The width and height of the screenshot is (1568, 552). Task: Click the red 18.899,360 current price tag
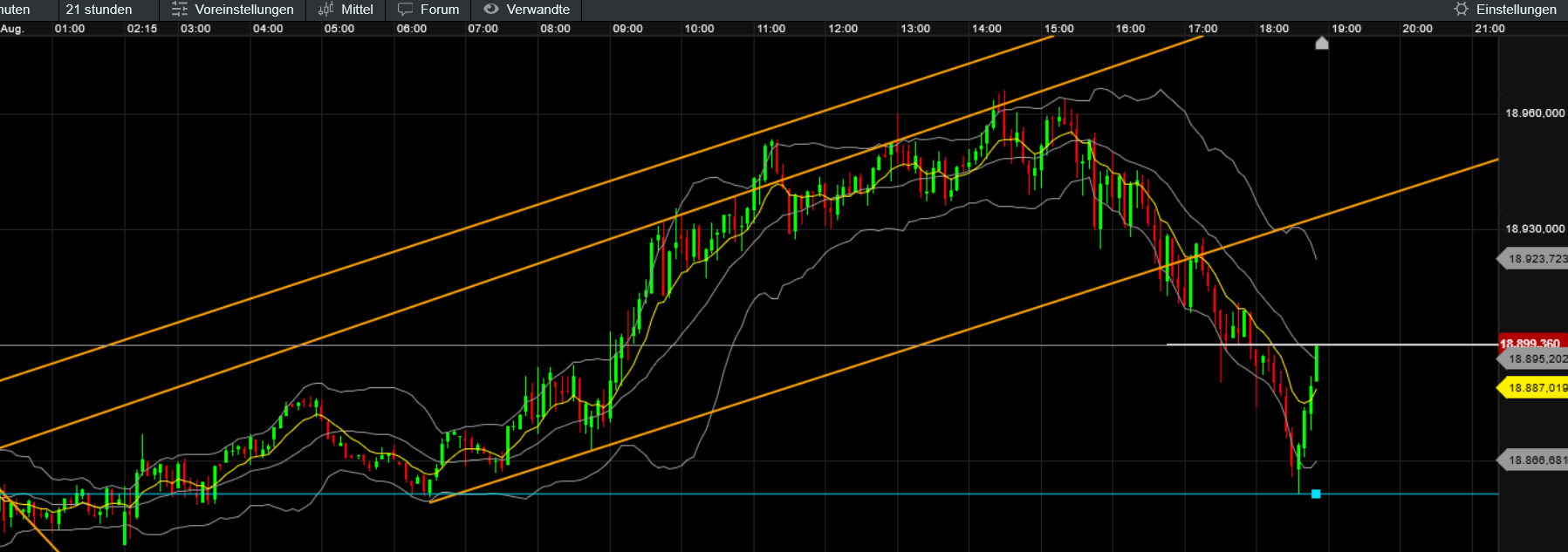(x=1533, y=343)
